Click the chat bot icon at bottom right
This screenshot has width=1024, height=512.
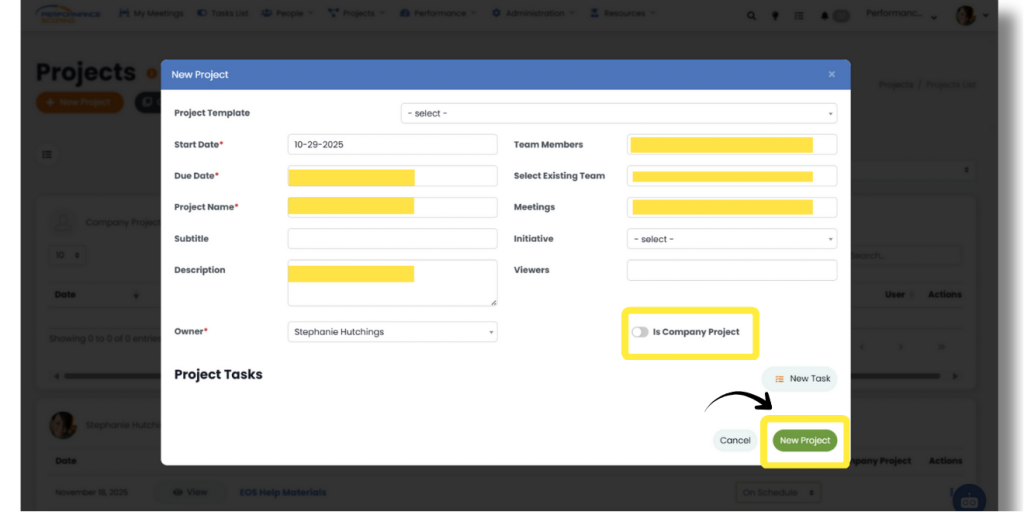tap(968, 499)
